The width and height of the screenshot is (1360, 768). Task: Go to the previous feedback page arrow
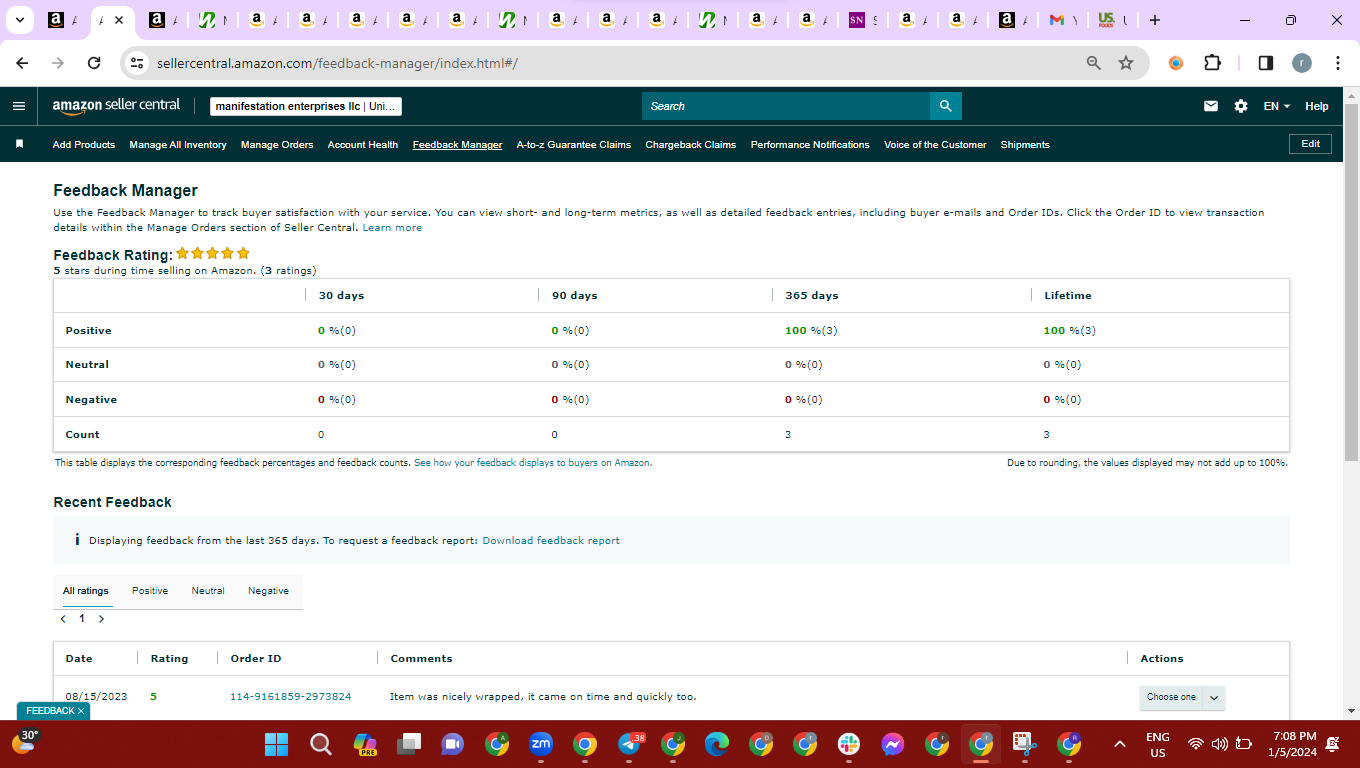pyautogui.click(x=63, y=619)
